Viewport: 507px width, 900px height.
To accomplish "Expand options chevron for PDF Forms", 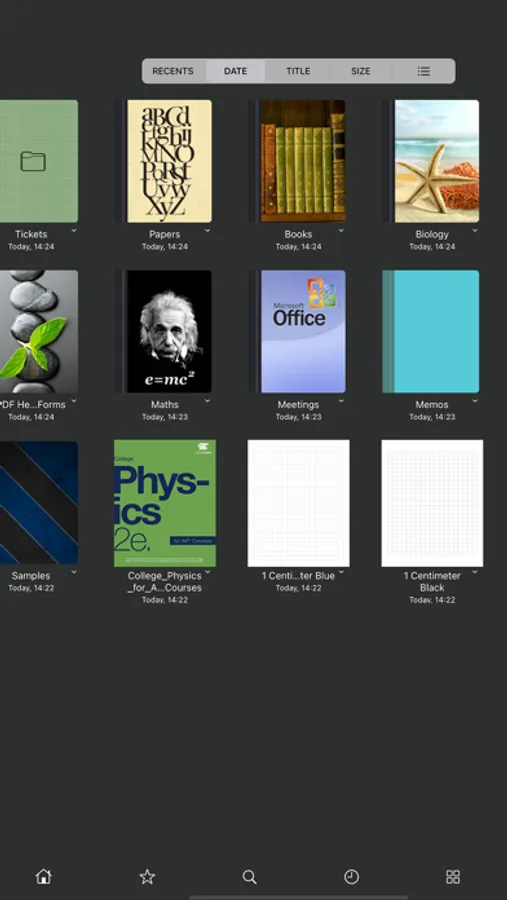I will click(x=74, y=401).
